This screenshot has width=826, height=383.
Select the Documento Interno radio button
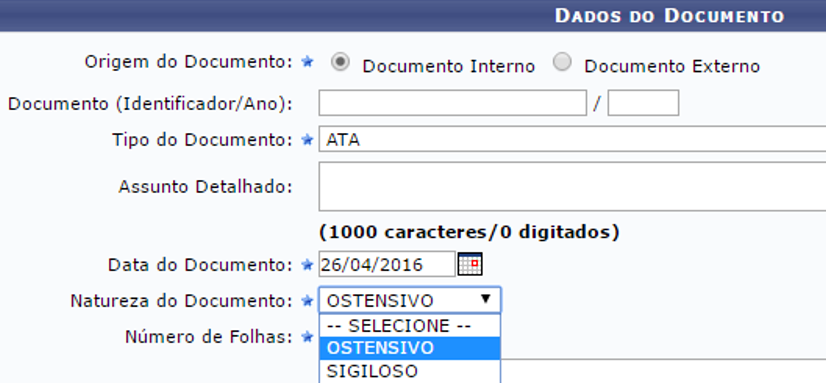tap(340, 63)
